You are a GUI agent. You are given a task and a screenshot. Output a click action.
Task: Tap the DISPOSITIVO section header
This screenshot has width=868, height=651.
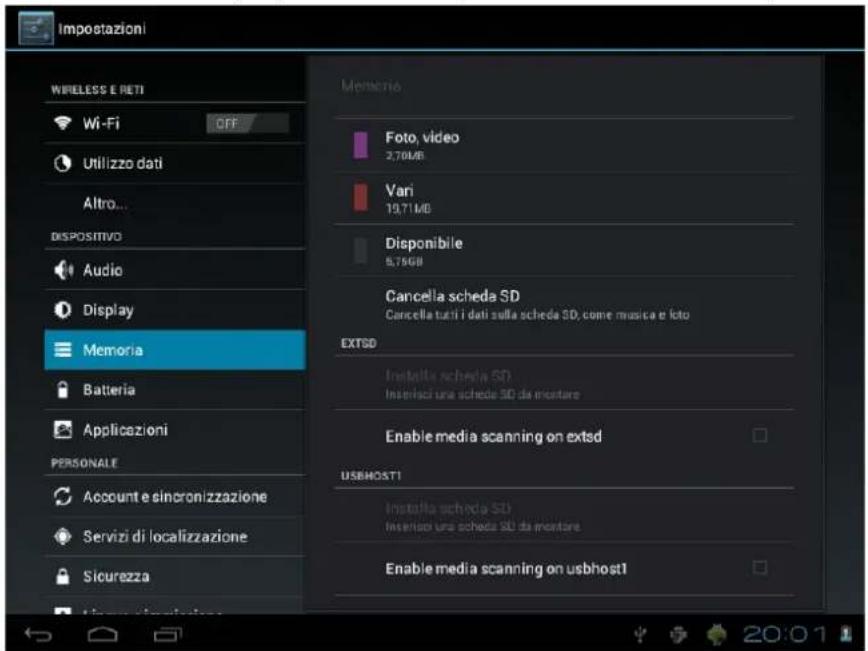click(x=86, y=236)
